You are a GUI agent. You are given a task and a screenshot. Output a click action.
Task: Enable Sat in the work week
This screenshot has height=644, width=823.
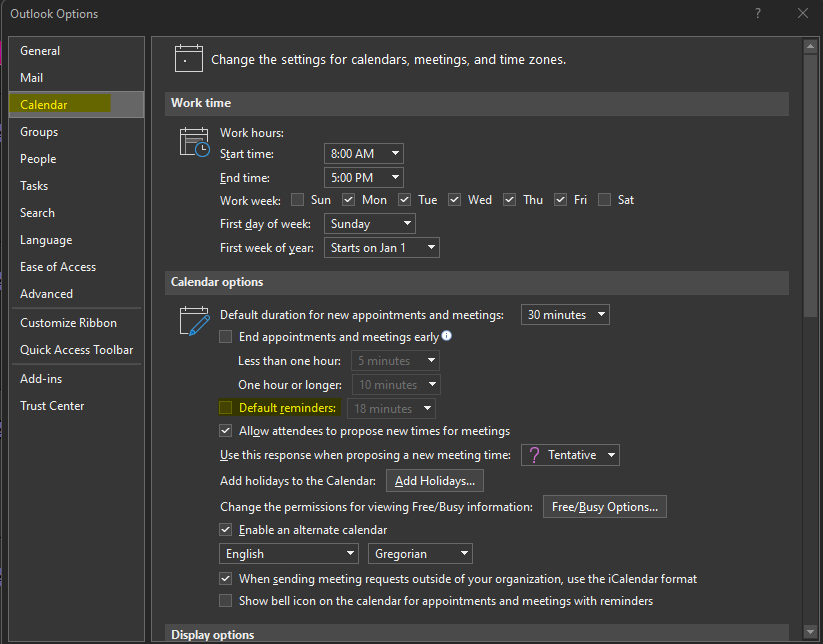point(605,199)
